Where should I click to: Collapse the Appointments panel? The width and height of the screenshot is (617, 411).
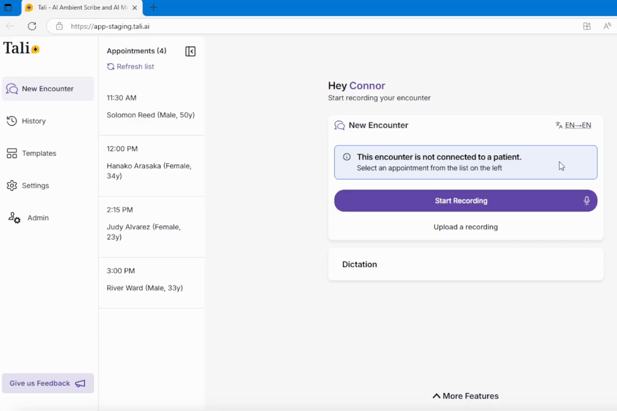[190, 51]
